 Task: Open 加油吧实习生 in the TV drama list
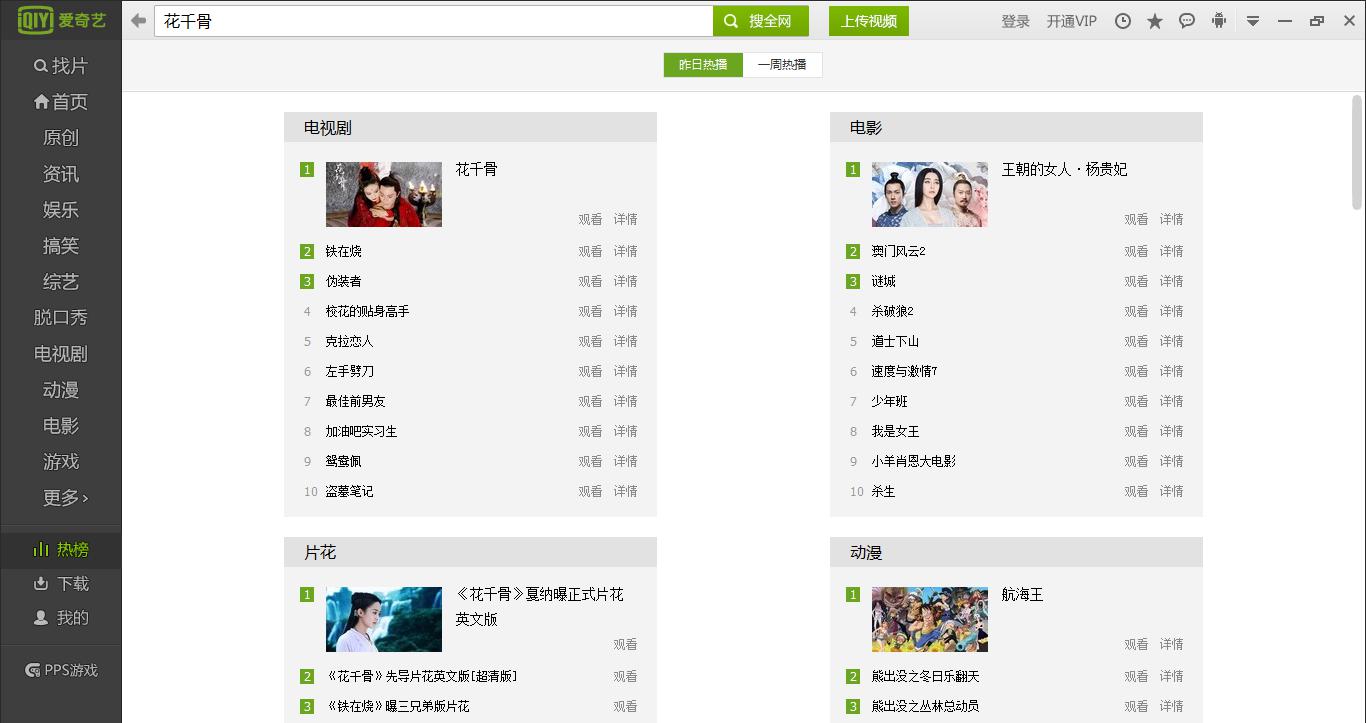click(361, 431)
